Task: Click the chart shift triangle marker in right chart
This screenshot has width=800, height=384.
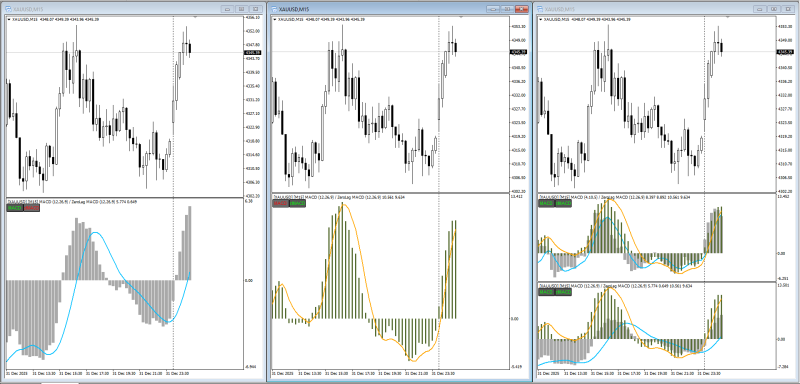Action: (x=727, y=17)
